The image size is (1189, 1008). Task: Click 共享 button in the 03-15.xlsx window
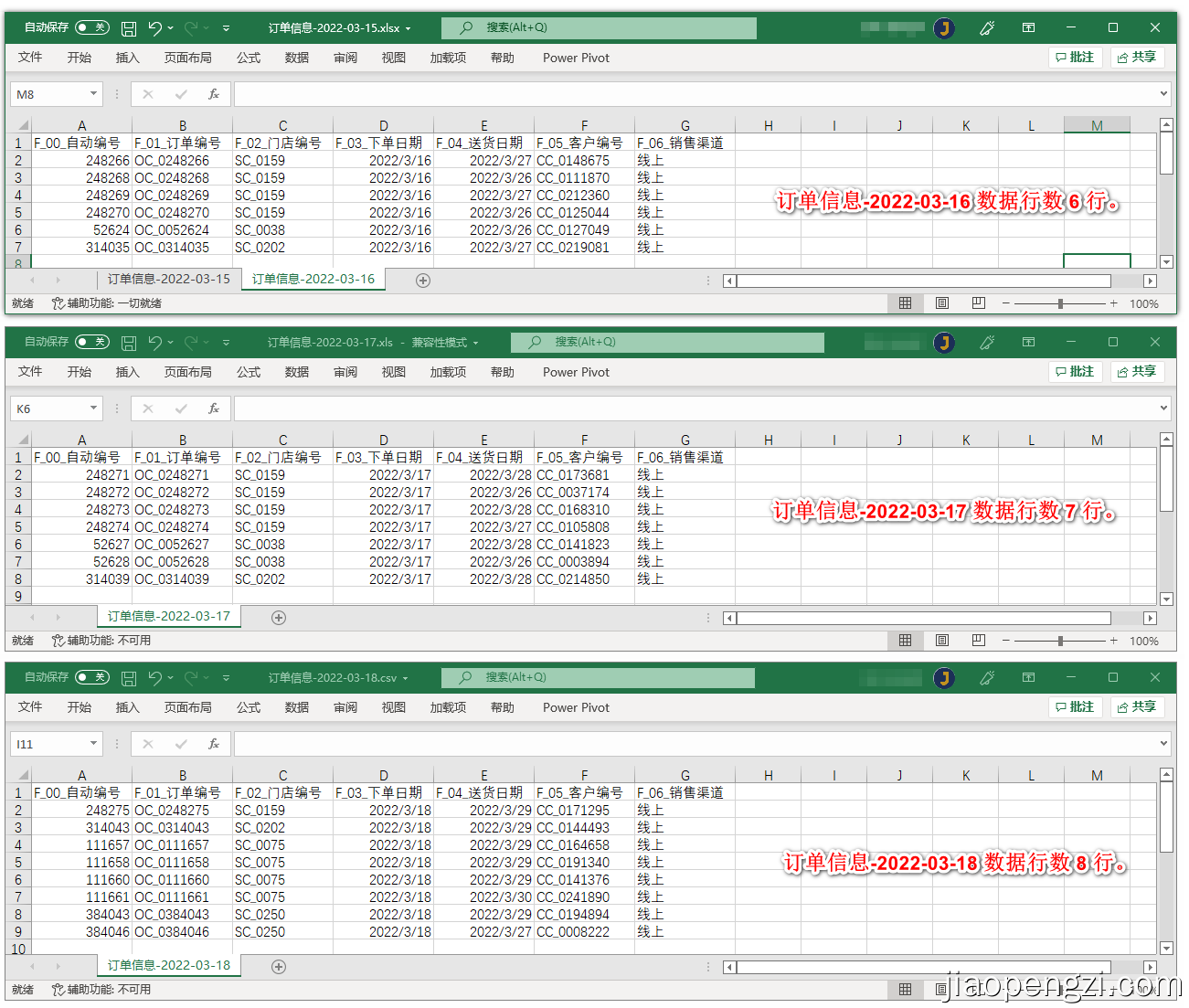tap(1137, 58)
